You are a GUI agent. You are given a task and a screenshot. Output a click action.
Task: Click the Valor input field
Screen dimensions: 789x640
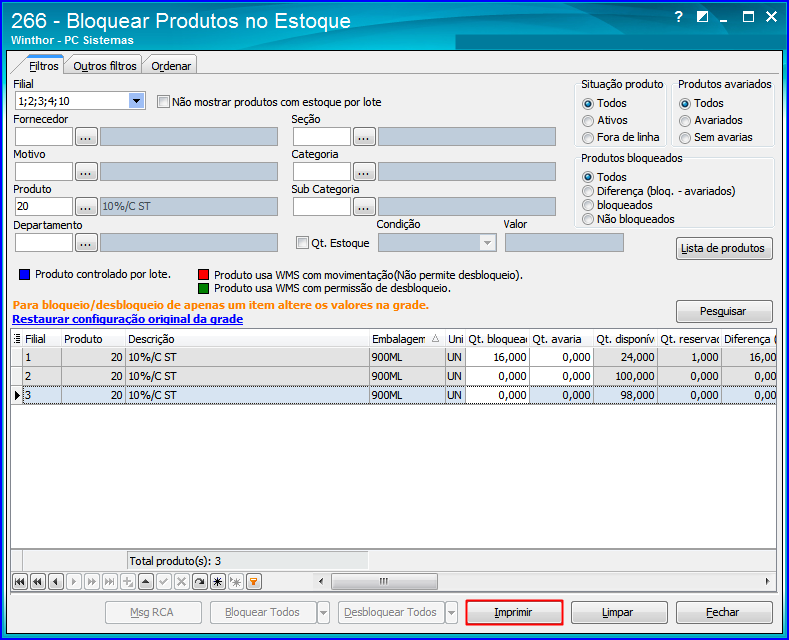pos(564,243)
